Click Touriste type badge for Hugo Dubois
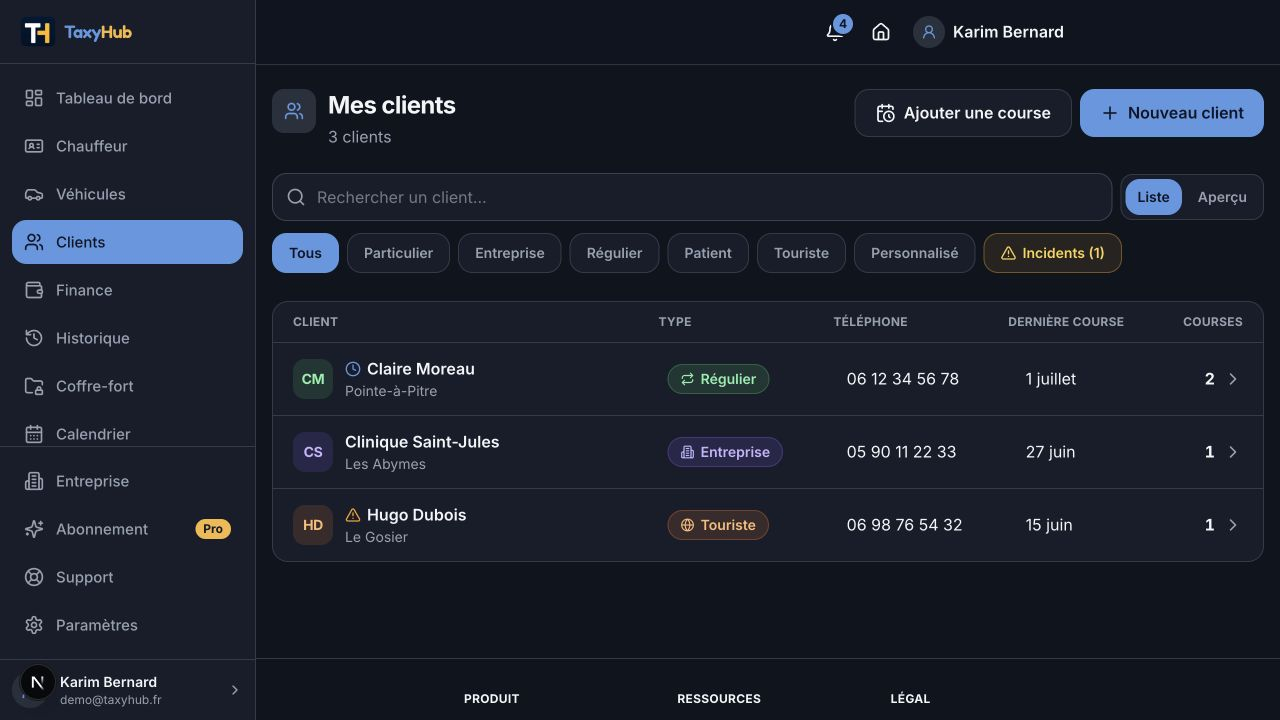Image resolution: width=1280 pixels, height=720 pixels. tap(718, 525)
